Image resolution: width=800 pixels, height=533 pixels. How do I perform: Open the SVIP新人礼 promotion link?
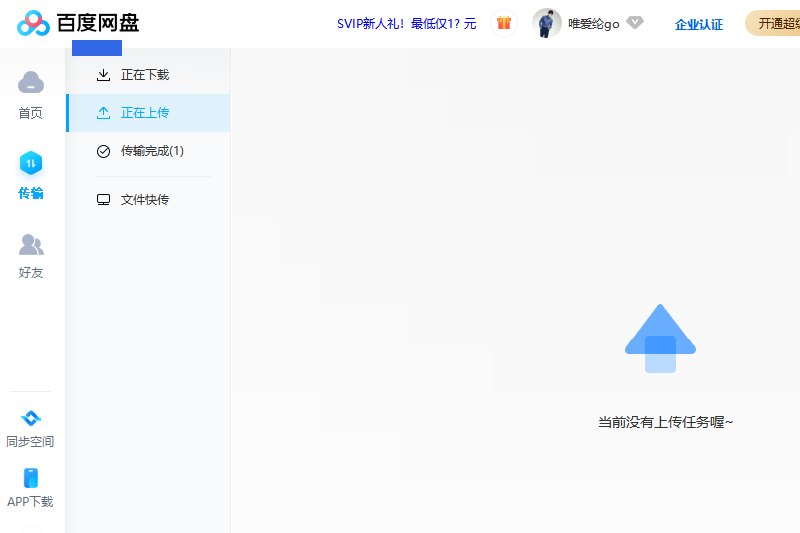406,24
